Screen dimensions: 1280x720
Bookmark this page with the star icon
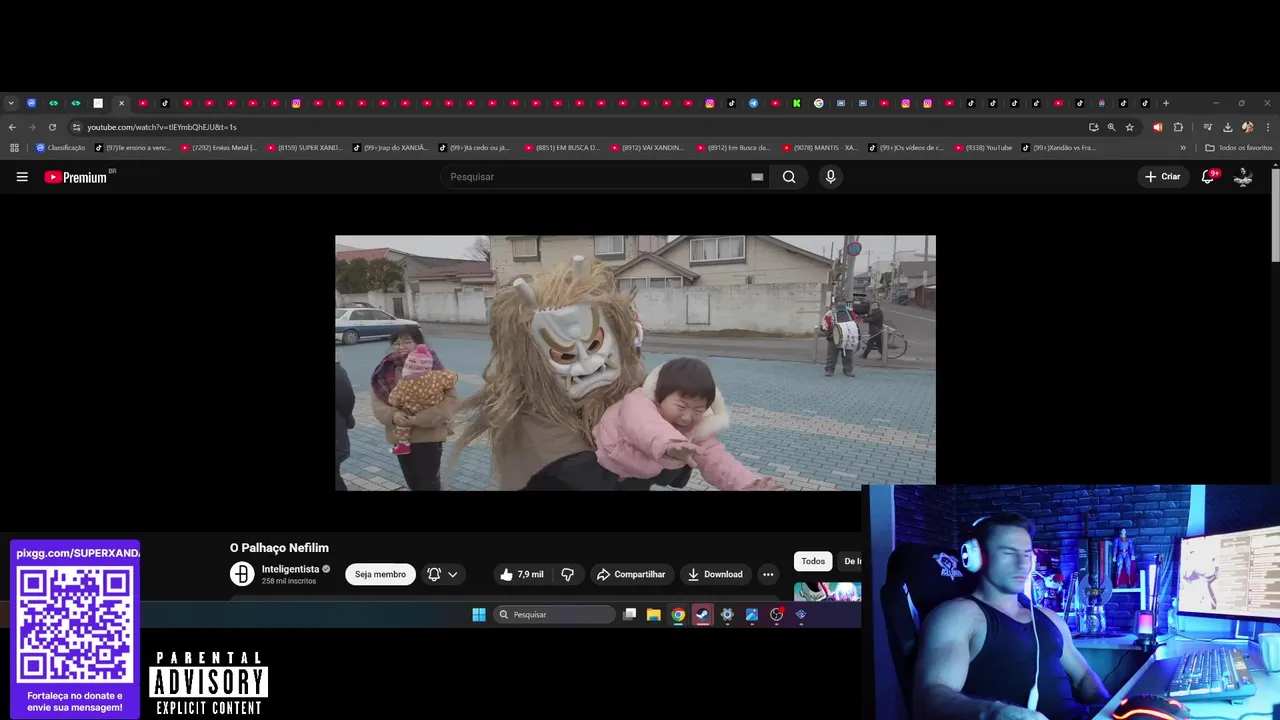pyautogui.click(x=1129, y=127)
